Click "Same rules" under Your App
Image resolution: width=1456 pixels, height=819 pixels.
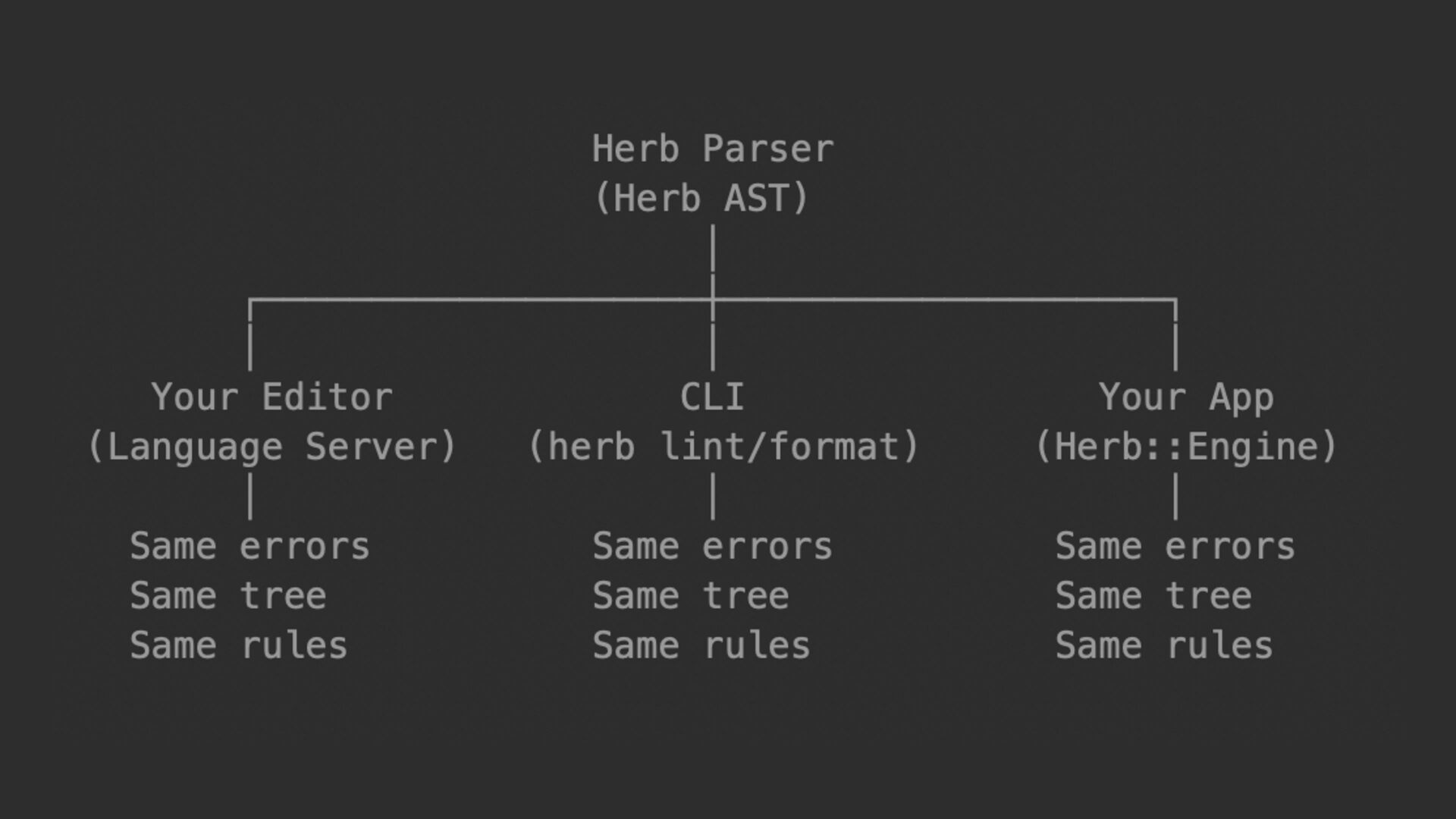[x=1163, y=646]
